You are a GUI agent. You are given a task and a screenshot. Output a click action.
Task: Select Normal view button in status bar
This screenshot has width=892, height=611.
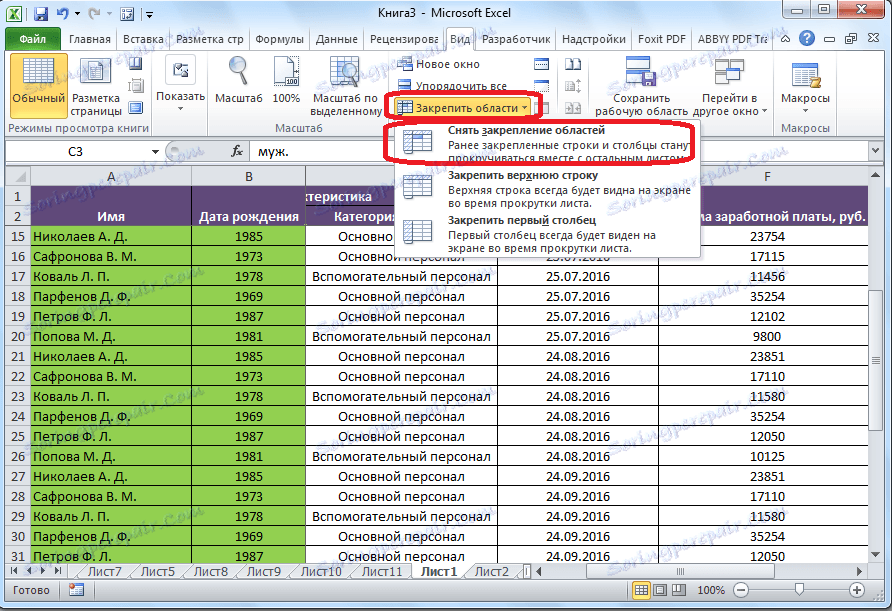pyautogui.click(x=641, y=591)
